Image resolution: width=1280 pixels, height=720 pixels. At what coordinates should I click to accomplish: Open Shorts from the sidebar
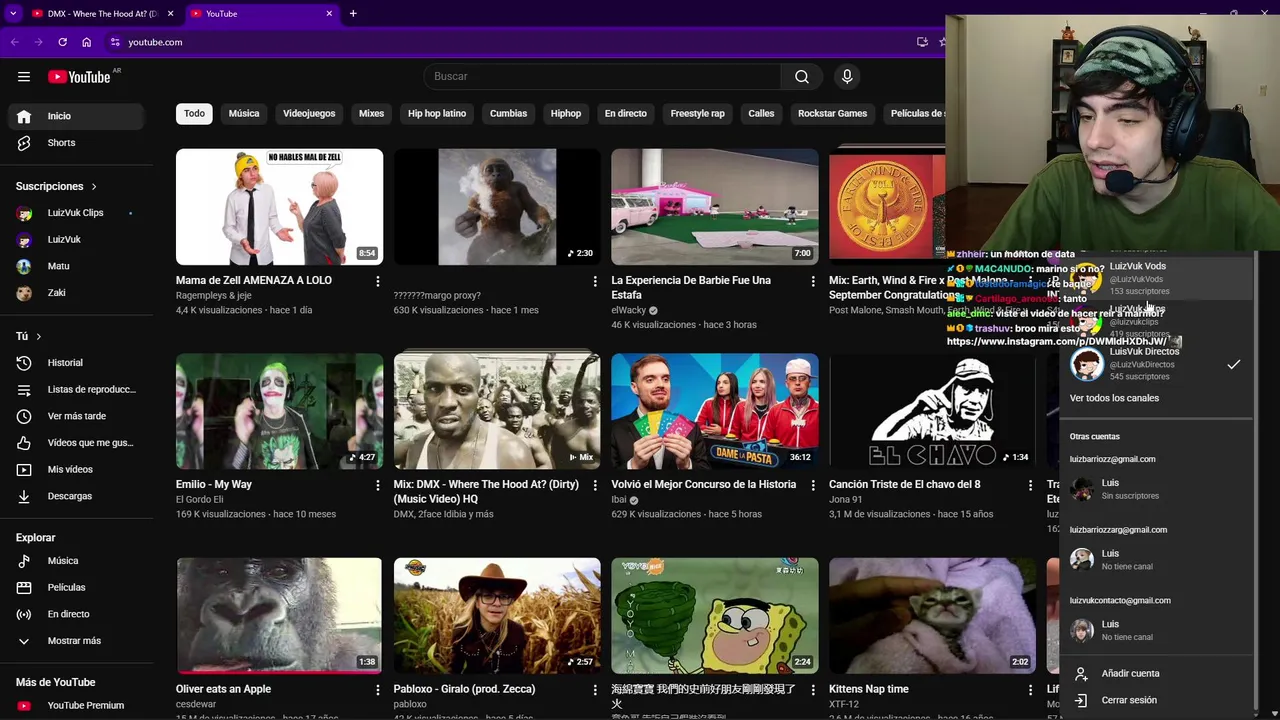point(76,143)
